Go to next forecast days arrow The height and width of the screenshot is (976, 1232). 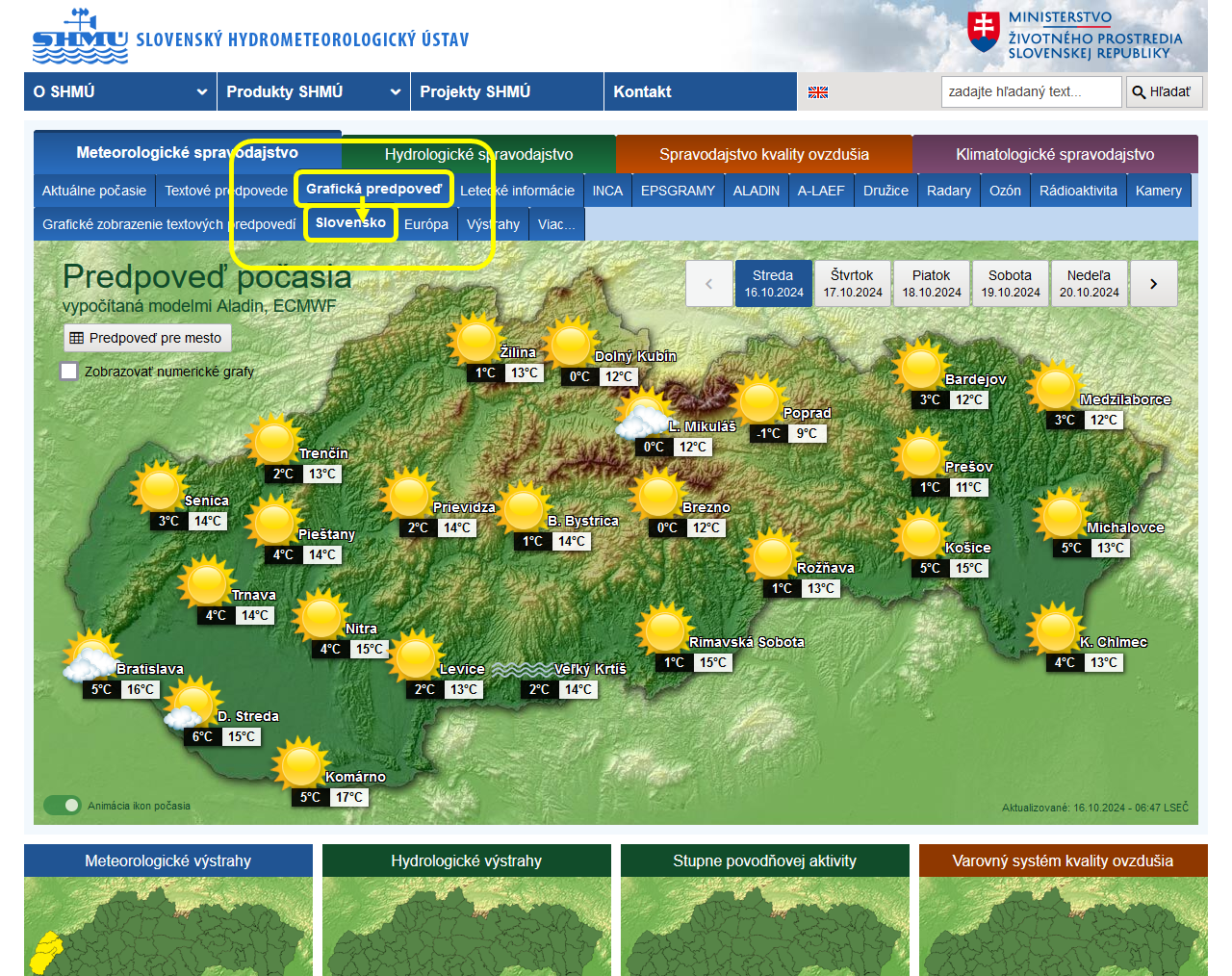pyautogui.click(x=1153, y=284)
